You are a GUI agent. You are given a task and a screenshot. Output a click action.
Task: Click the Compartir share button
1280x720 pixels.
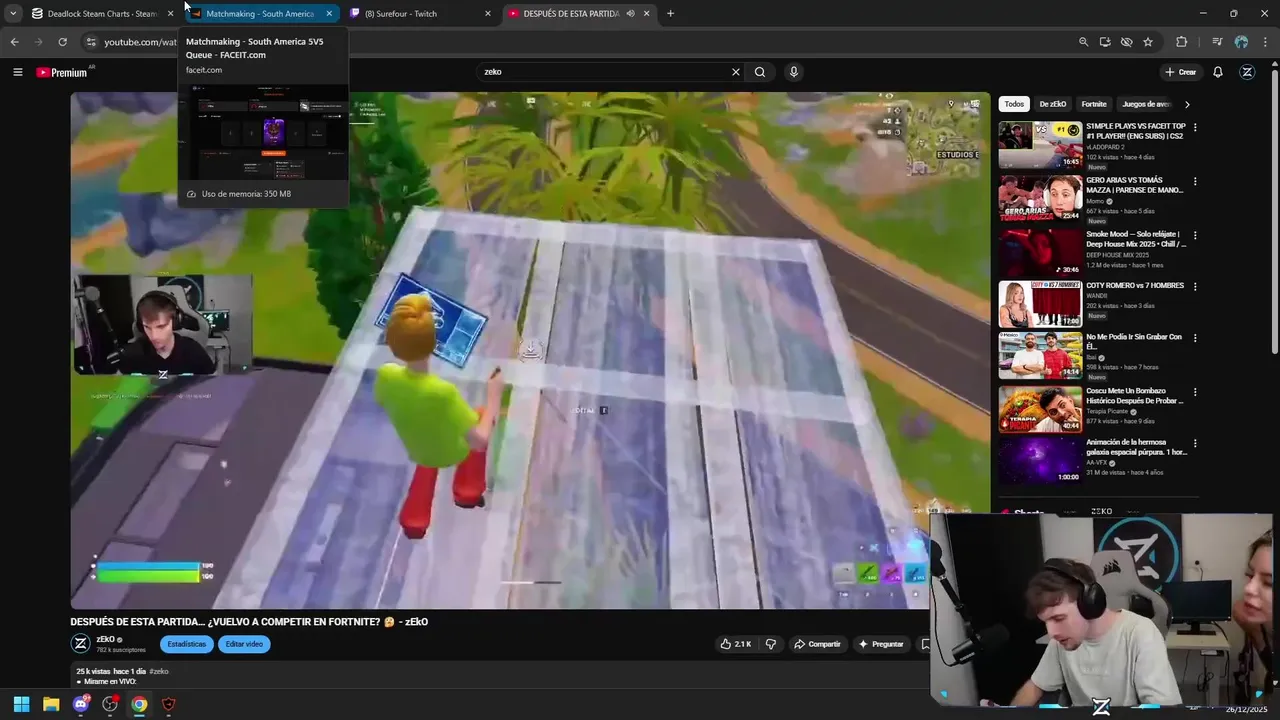pyautogui.click(x=817, y=644)
